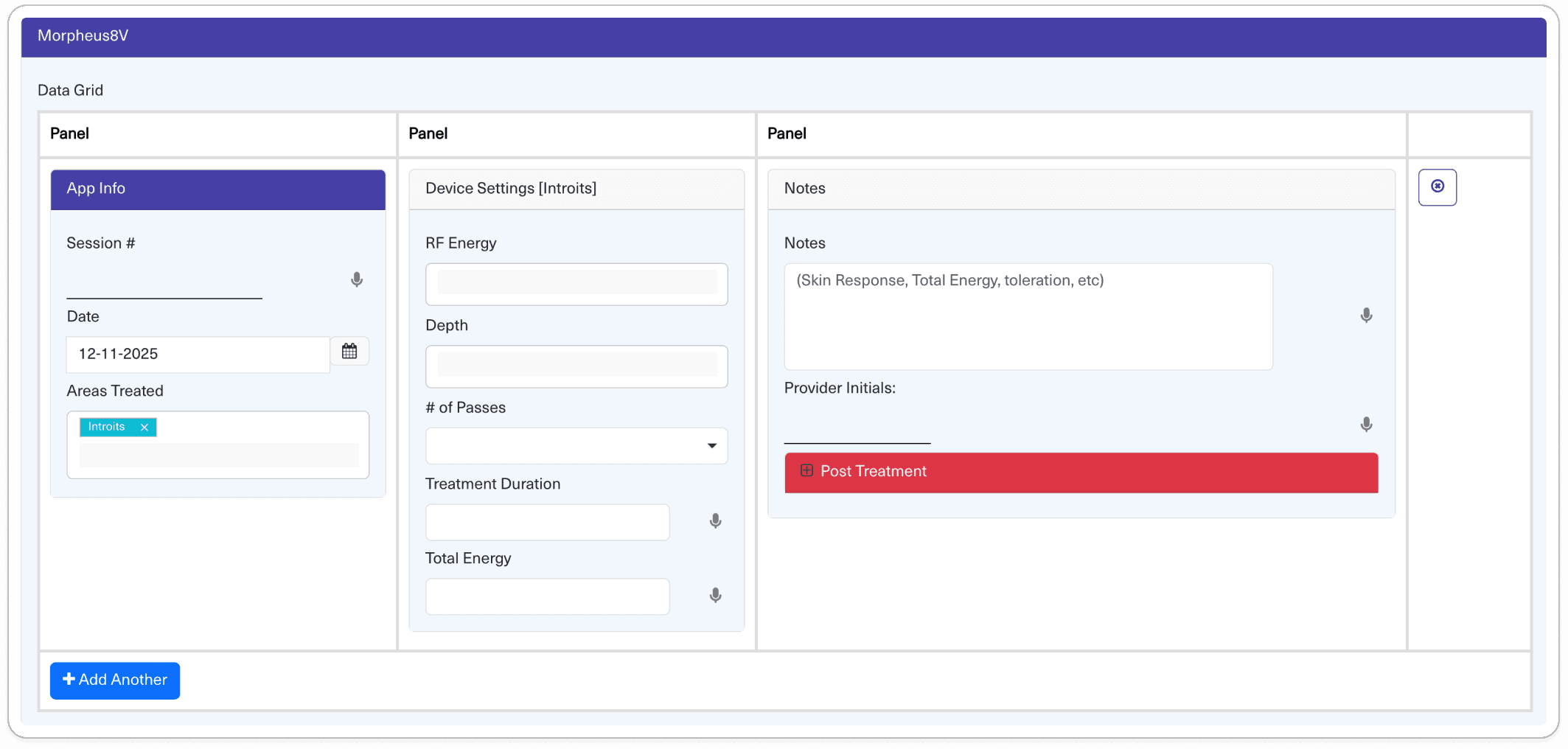Remove the data grid row
Viewport: 1568px width, 749px height.
pos(1438,187)
